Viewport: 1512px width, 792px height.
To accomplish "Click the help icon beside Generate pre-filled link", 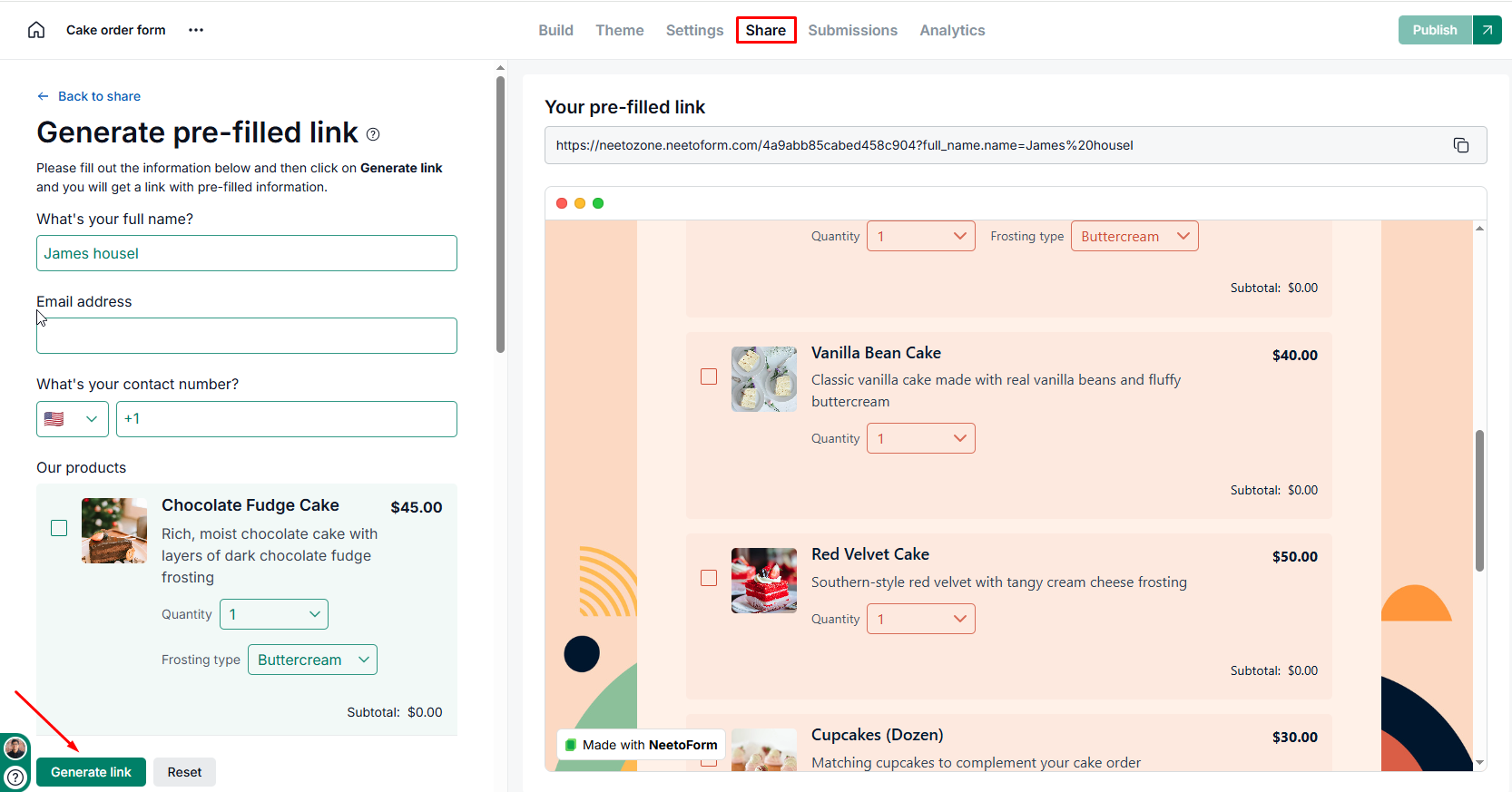I will (373, 134).
